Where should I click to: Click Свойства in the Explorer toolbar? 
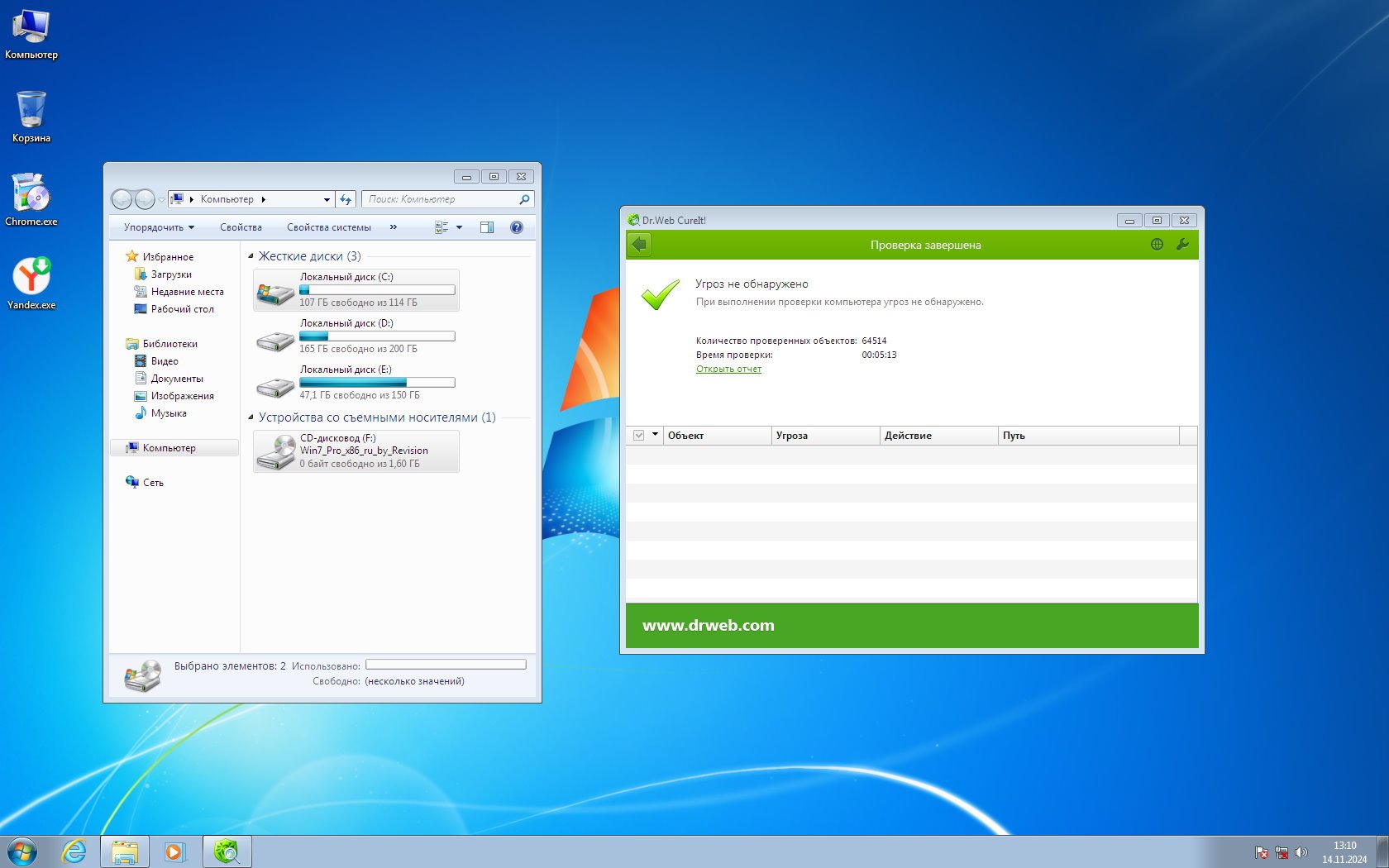pyautogui.click(x=241, y=227)
